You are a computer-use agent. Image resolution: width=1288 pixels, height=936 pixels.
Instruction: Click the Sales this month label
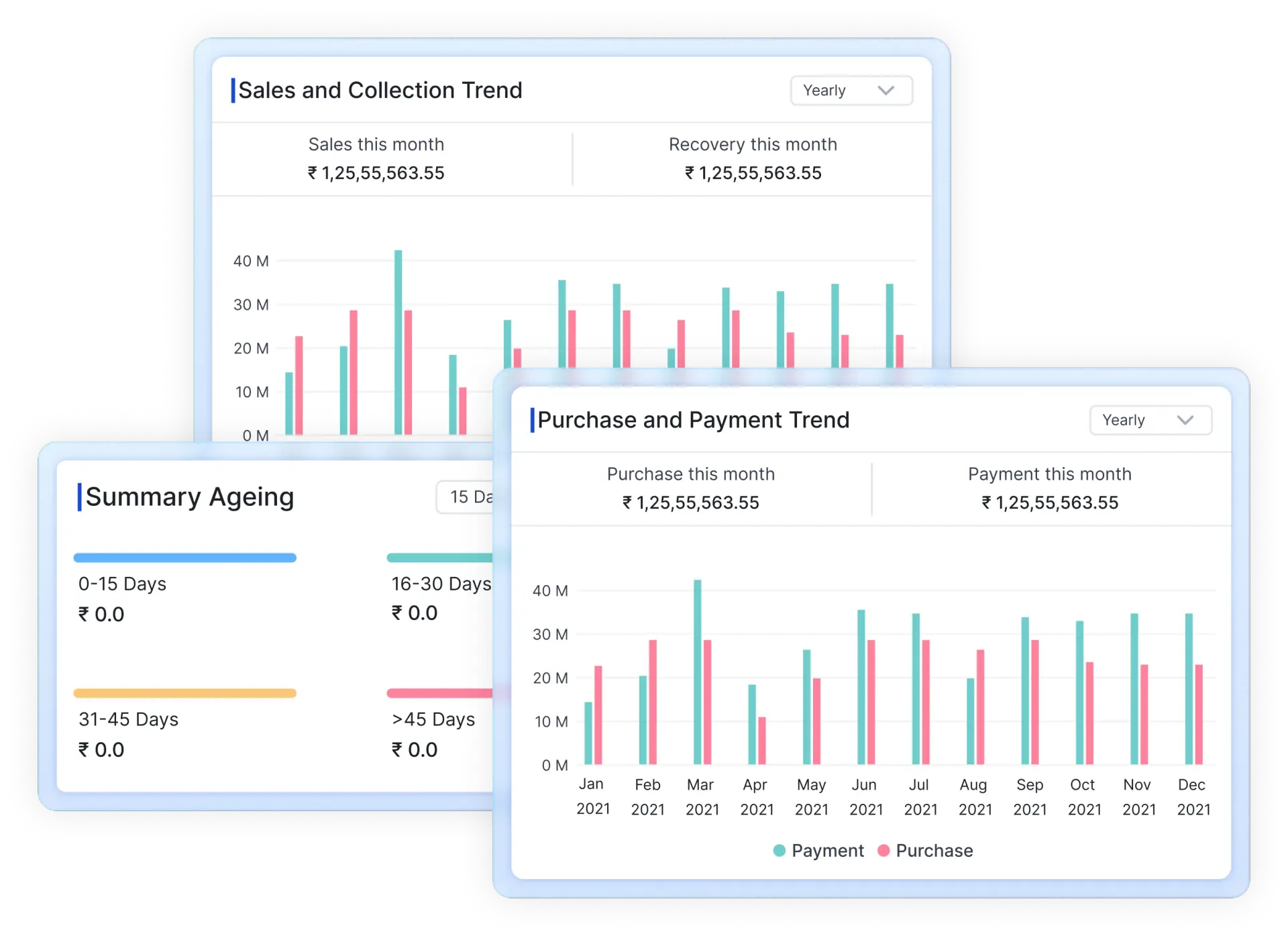pos(376,144)
